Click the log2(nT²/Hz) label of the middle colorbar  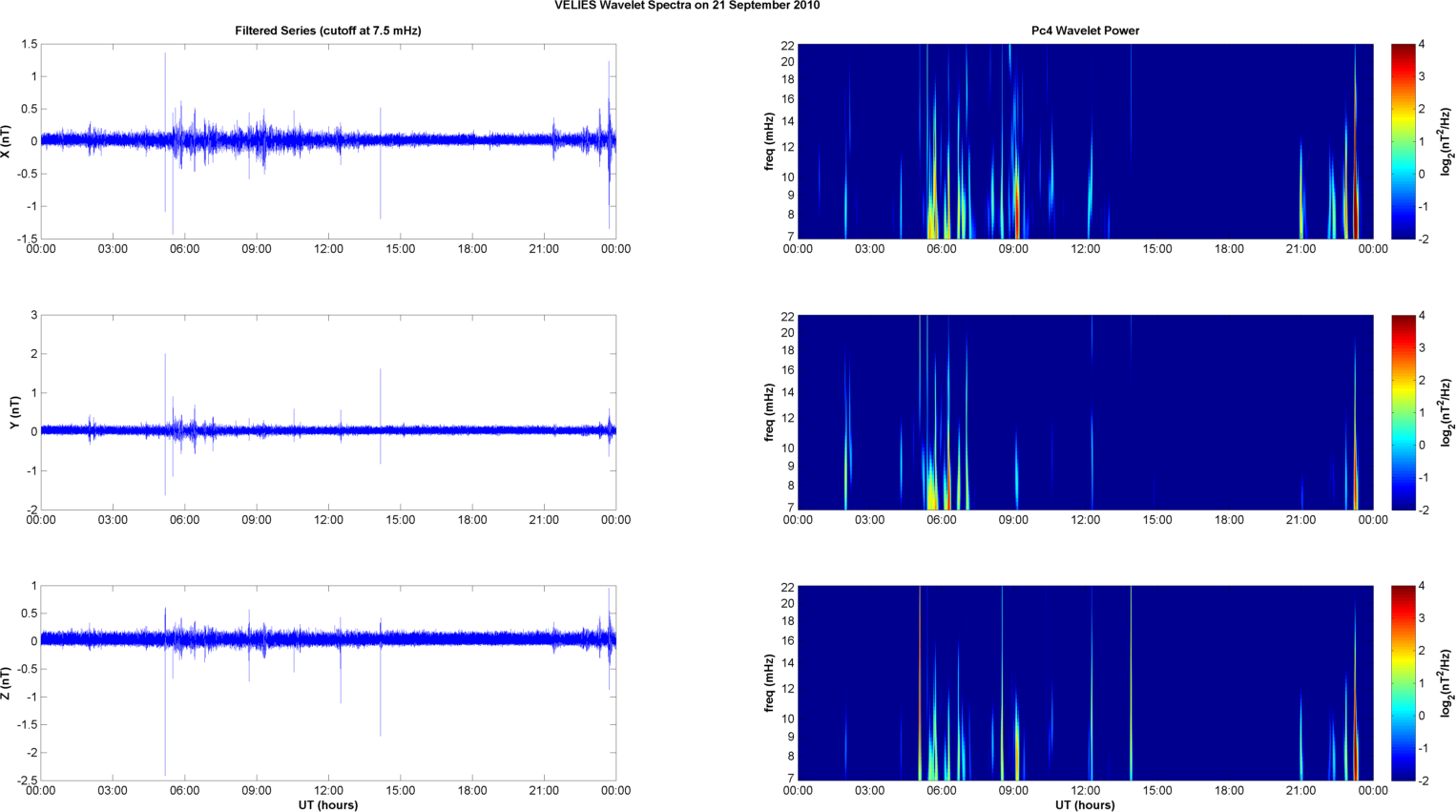point(1446,412)
